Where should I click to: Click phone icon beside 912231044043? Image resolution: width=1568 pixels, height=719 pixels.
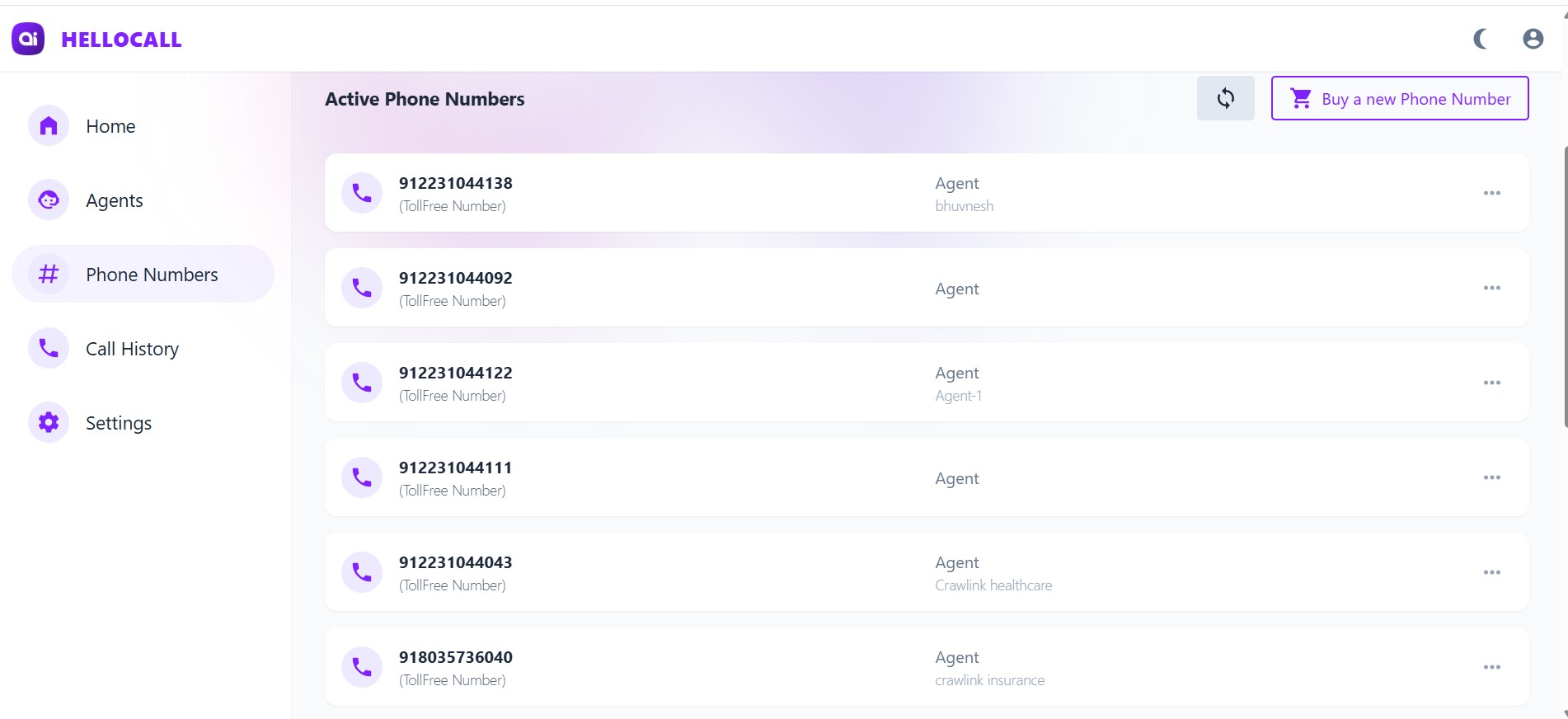pos(362,572)
